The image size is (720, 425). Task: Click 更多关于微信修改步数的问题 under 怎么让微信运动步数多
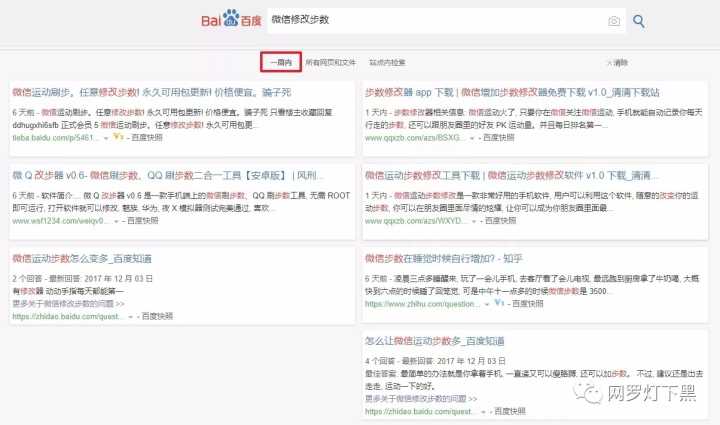tap(421, 398)
